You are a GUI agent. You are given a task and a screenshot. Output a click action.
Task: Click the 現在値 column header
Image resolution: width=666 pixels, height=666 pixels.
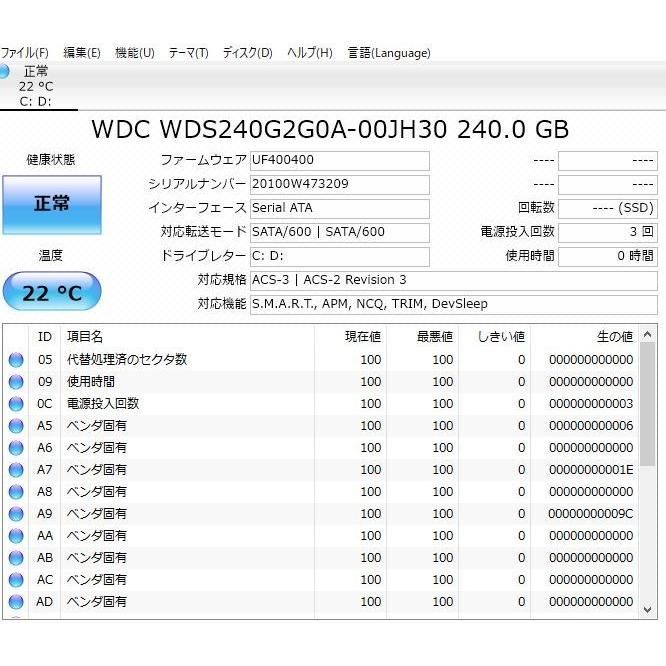[x=350, y=337]
